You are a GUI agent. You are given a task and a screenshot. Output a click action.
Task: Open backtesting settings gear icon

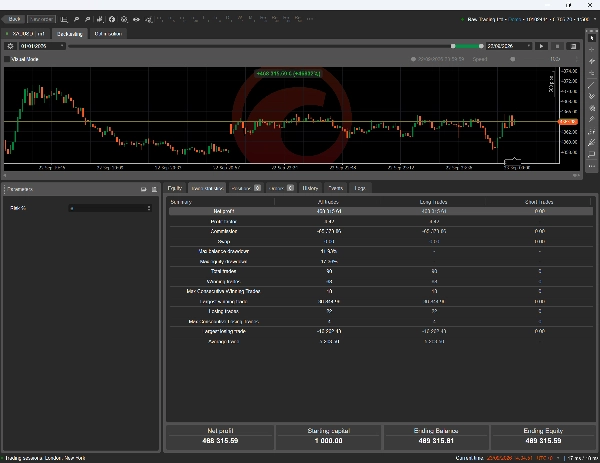click(x=10, y=46)
